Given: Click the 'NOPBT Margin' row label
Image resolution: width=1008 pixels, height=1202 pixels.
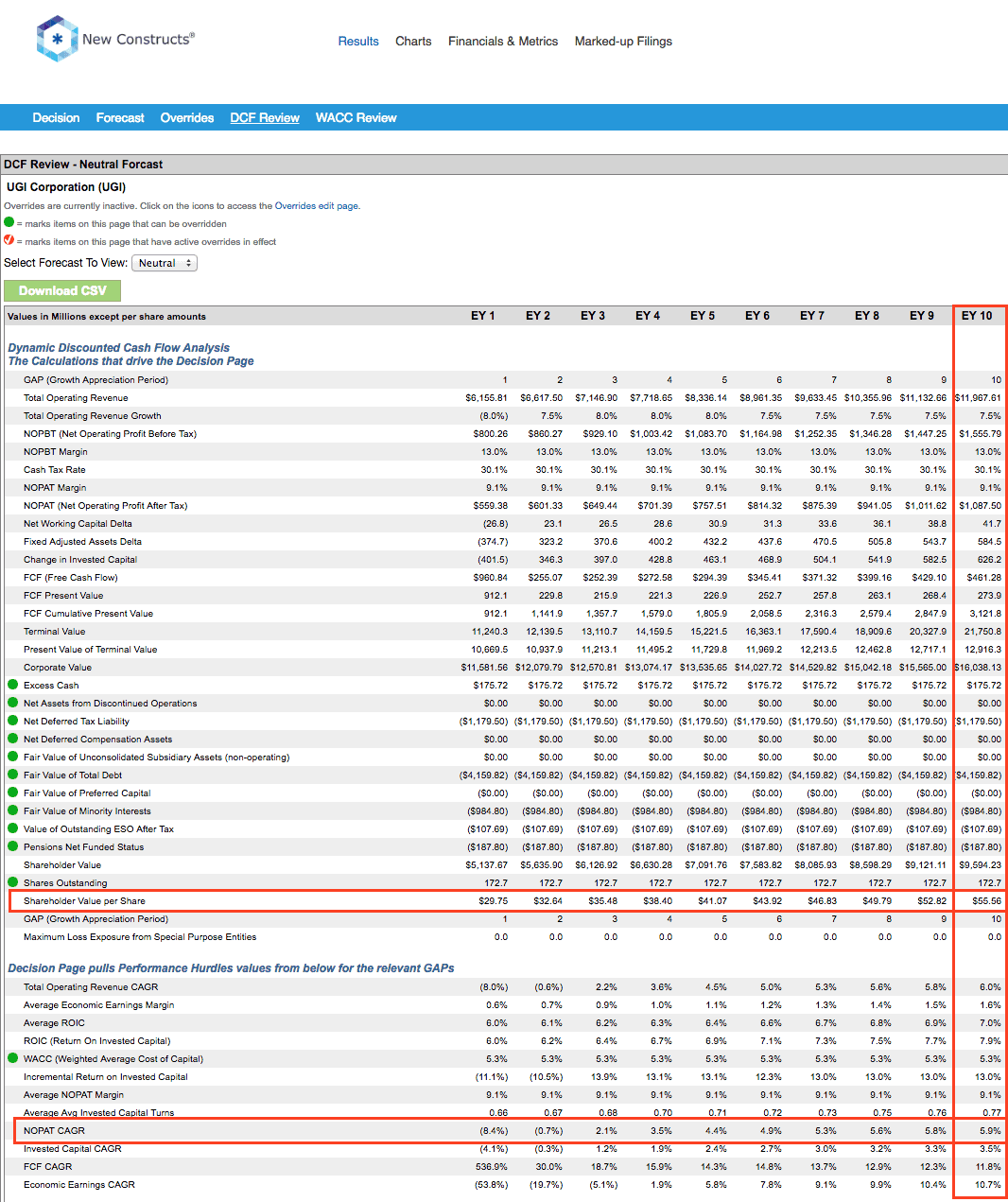Looking at the screenshot, I should pos(56,452).
